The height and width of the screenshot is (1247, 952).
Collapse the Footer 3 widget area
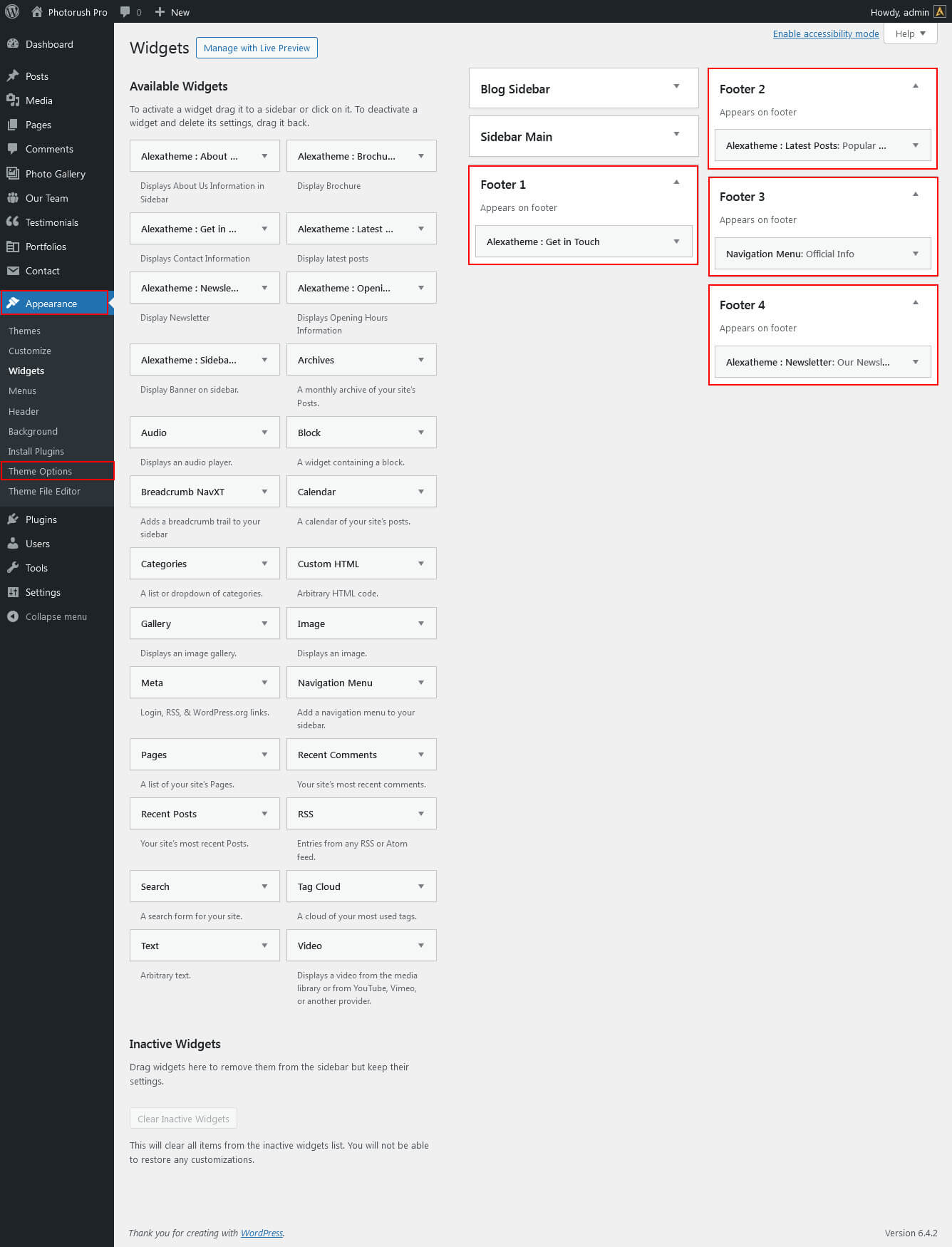(916, 195)
